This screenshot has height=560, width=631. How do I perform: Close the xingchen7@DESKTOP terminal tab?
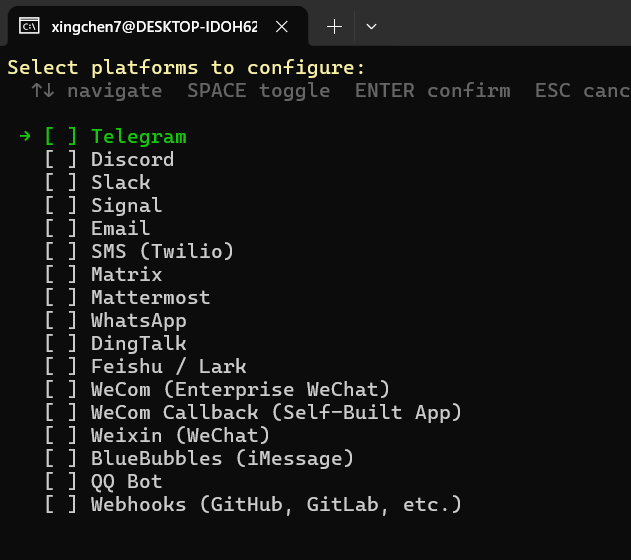point(282,27)
